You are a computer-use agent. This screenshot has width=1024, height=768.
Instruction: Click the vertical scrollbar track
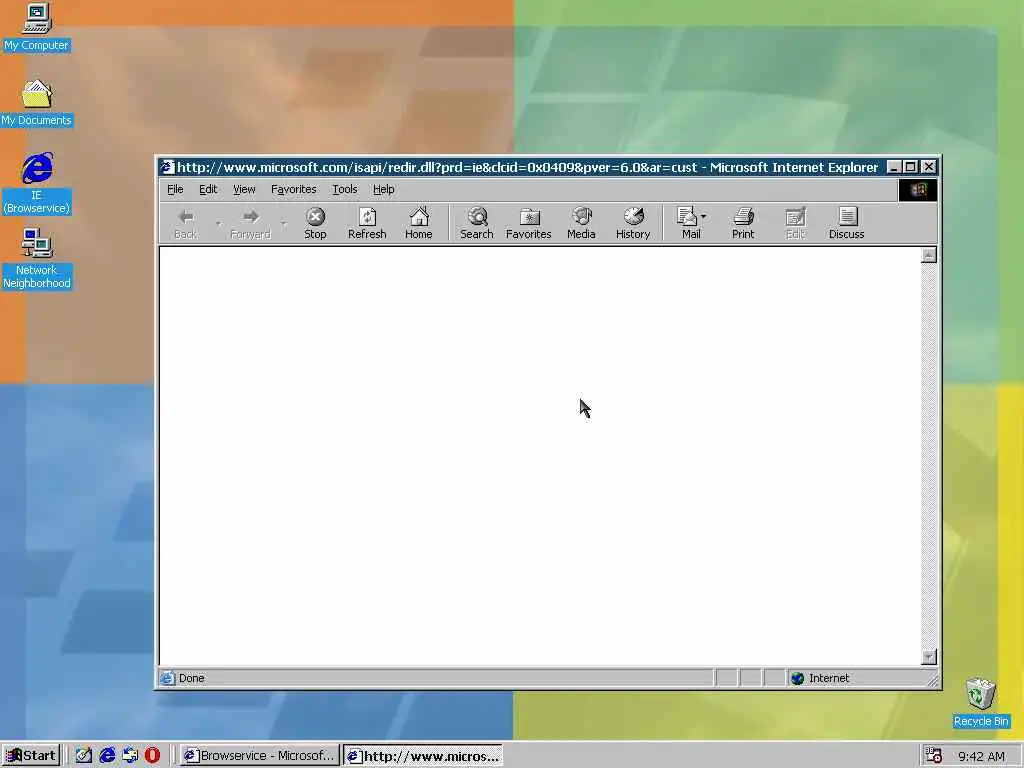pyautogui.click(x=929, y=456)
